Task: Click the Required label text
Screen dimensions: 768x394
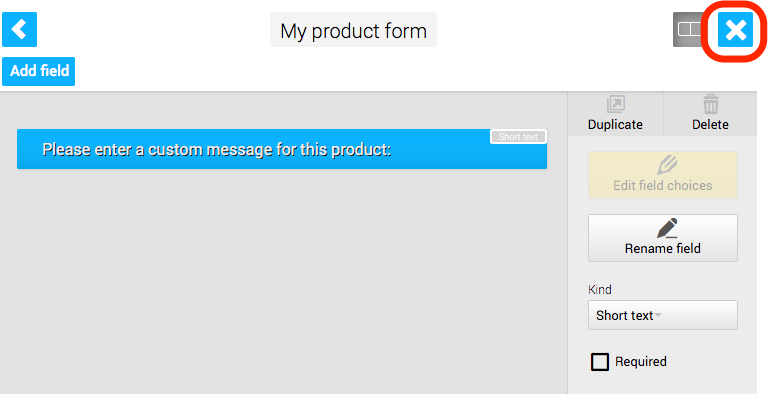Action: pyautogui.click(x=641, y=362)
